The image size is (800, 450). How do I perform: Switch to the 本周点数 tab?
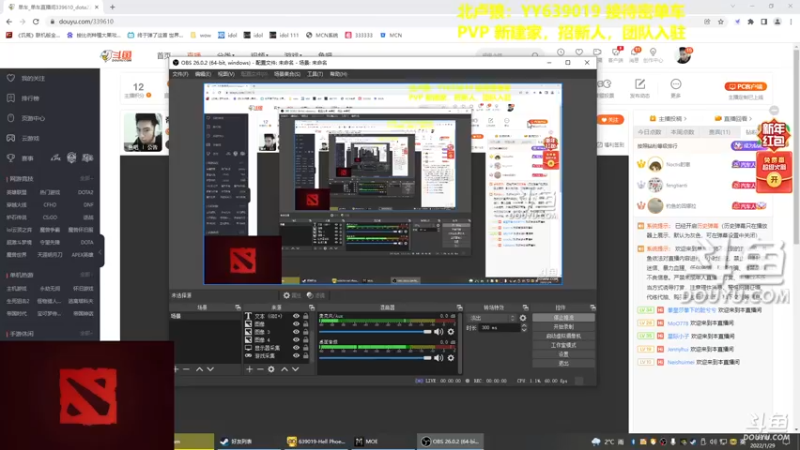click(682, 132)
